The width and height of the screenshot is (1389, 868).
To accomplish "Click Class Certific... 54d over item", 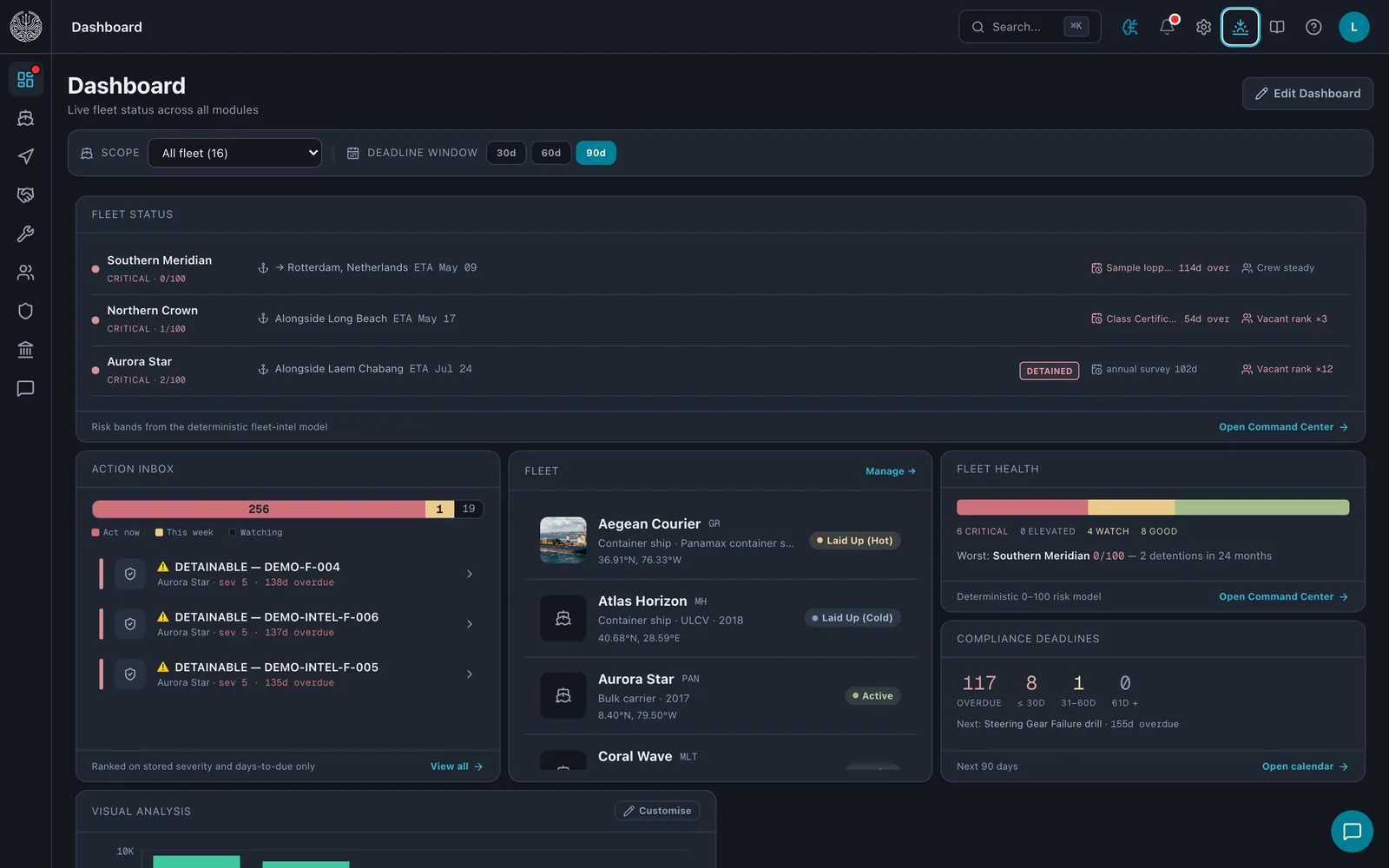I will pos(1160,319).
